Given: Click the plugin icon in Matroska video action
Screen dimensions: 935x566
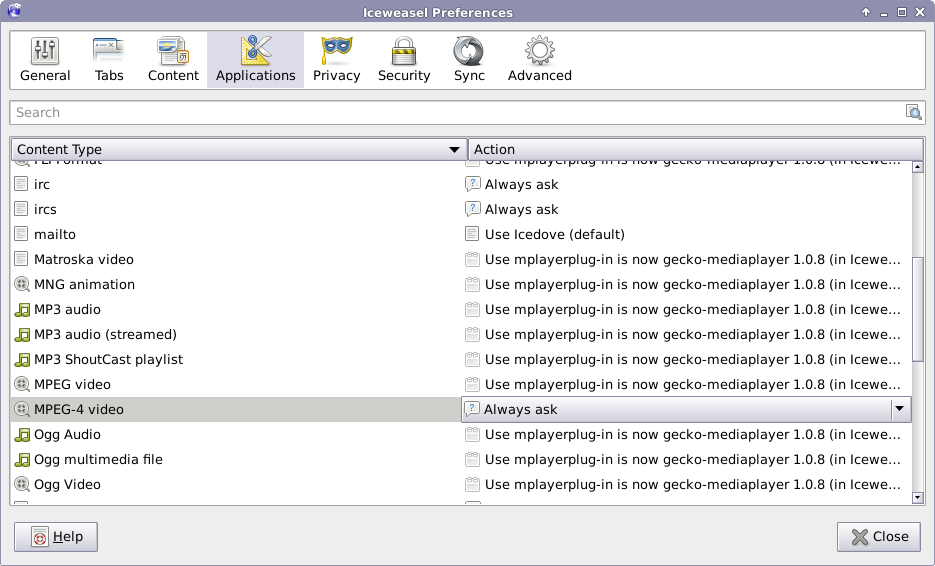Looking at the screenshot, I should click(472, 259).
